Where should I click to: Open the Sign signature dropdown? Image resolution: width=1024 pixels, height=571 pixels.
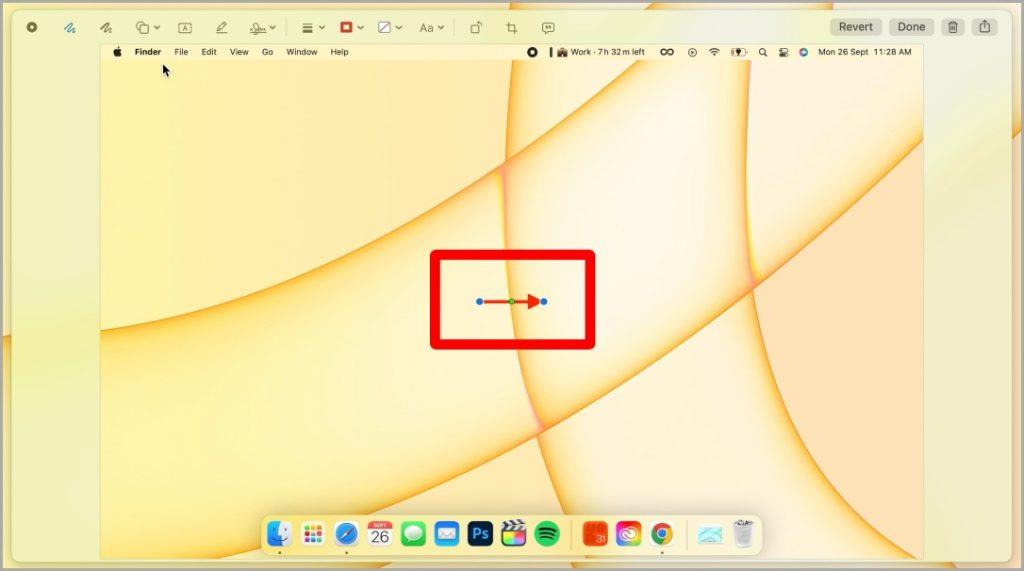point(263,27)
